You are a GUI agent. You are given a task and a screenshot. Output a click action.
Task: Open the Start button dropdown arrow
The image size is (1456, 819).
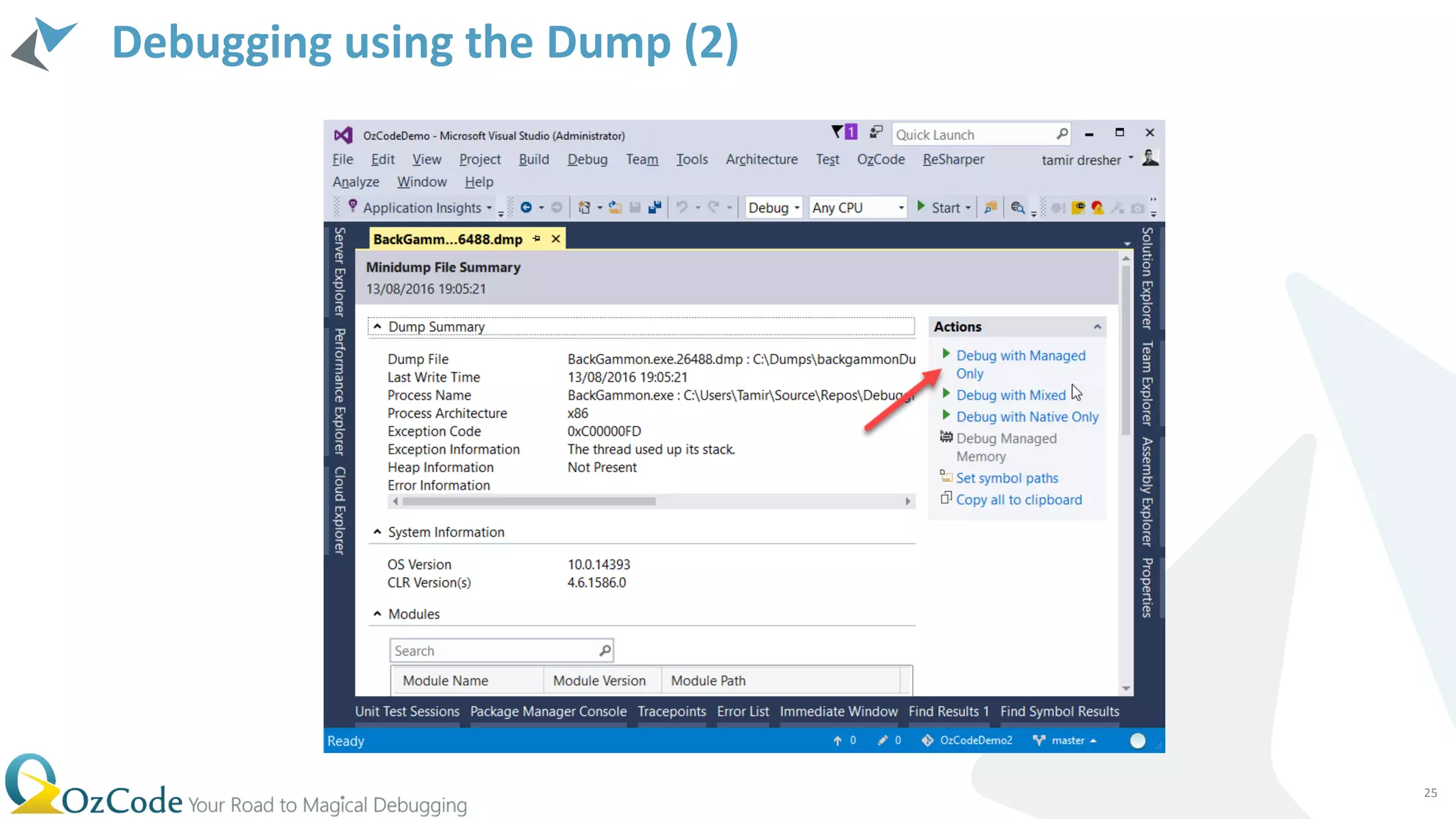point(968,208)
